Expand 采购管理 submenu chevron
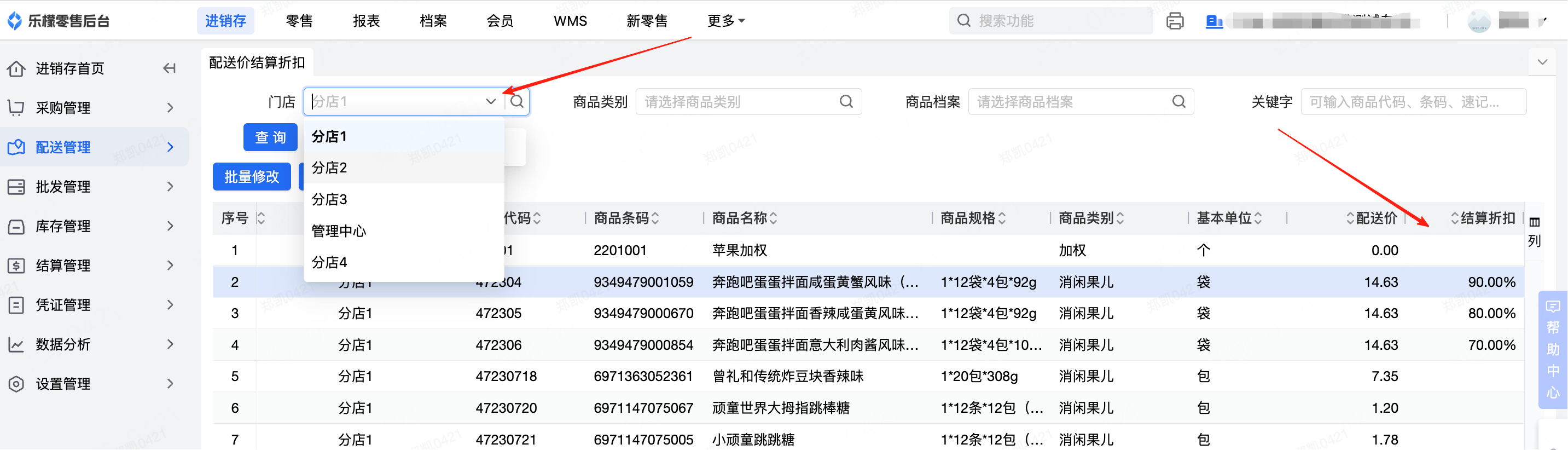Screen dimensions: 1568x450 [171, 108]
